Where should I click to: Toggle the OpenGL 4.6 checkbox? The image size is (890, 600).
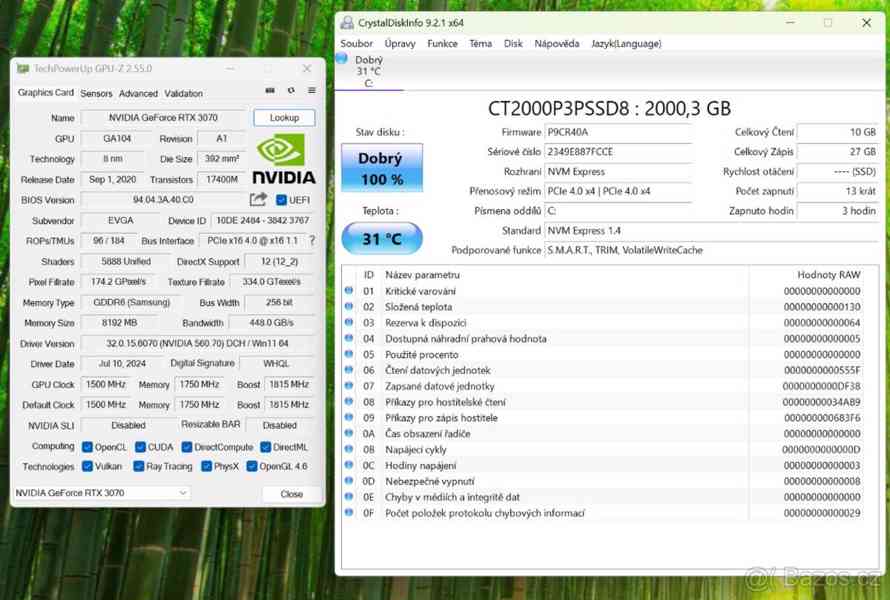click(252, 466)
